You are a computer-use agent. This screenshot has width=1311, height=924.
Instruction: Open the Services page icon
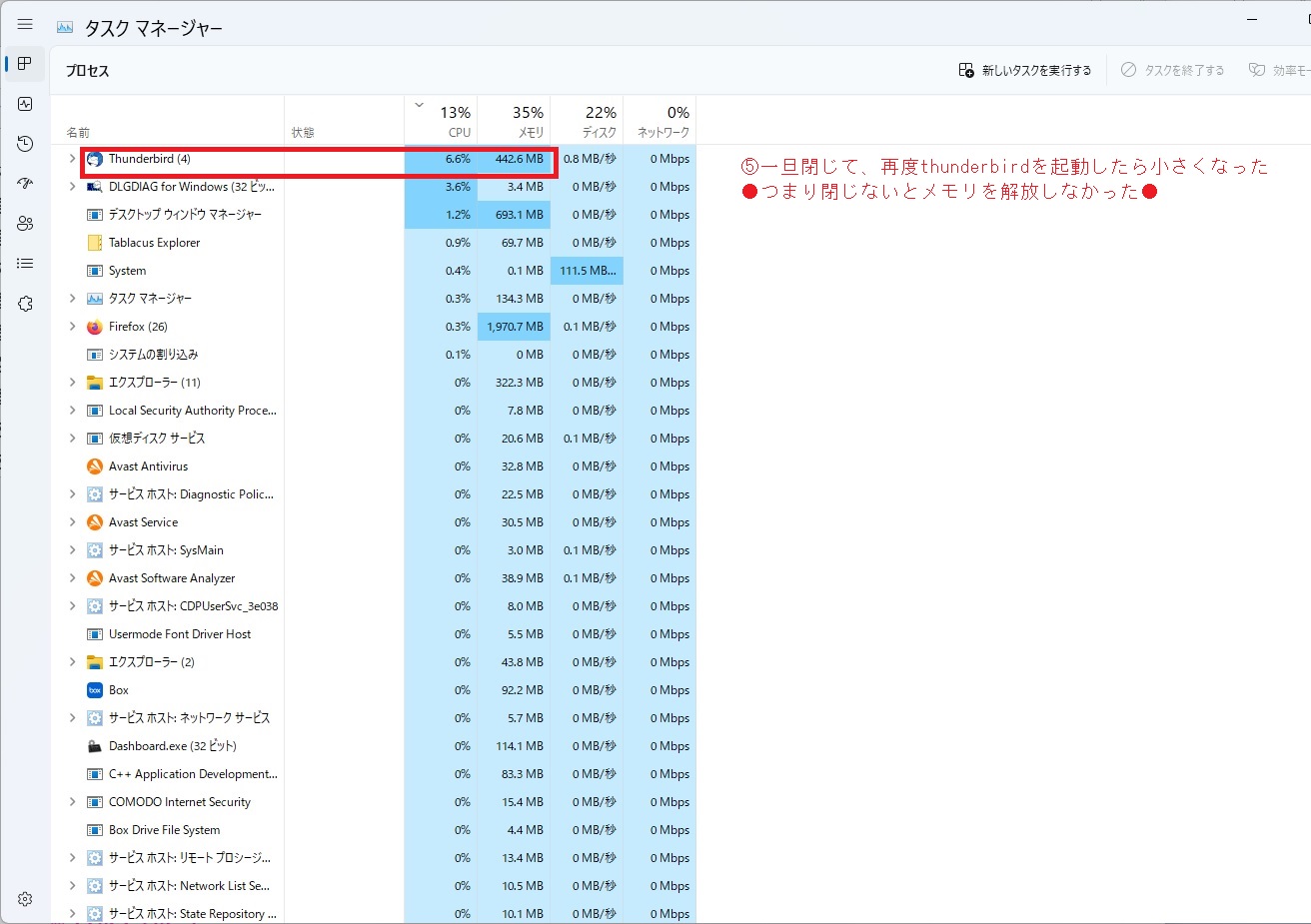[25, 304]
